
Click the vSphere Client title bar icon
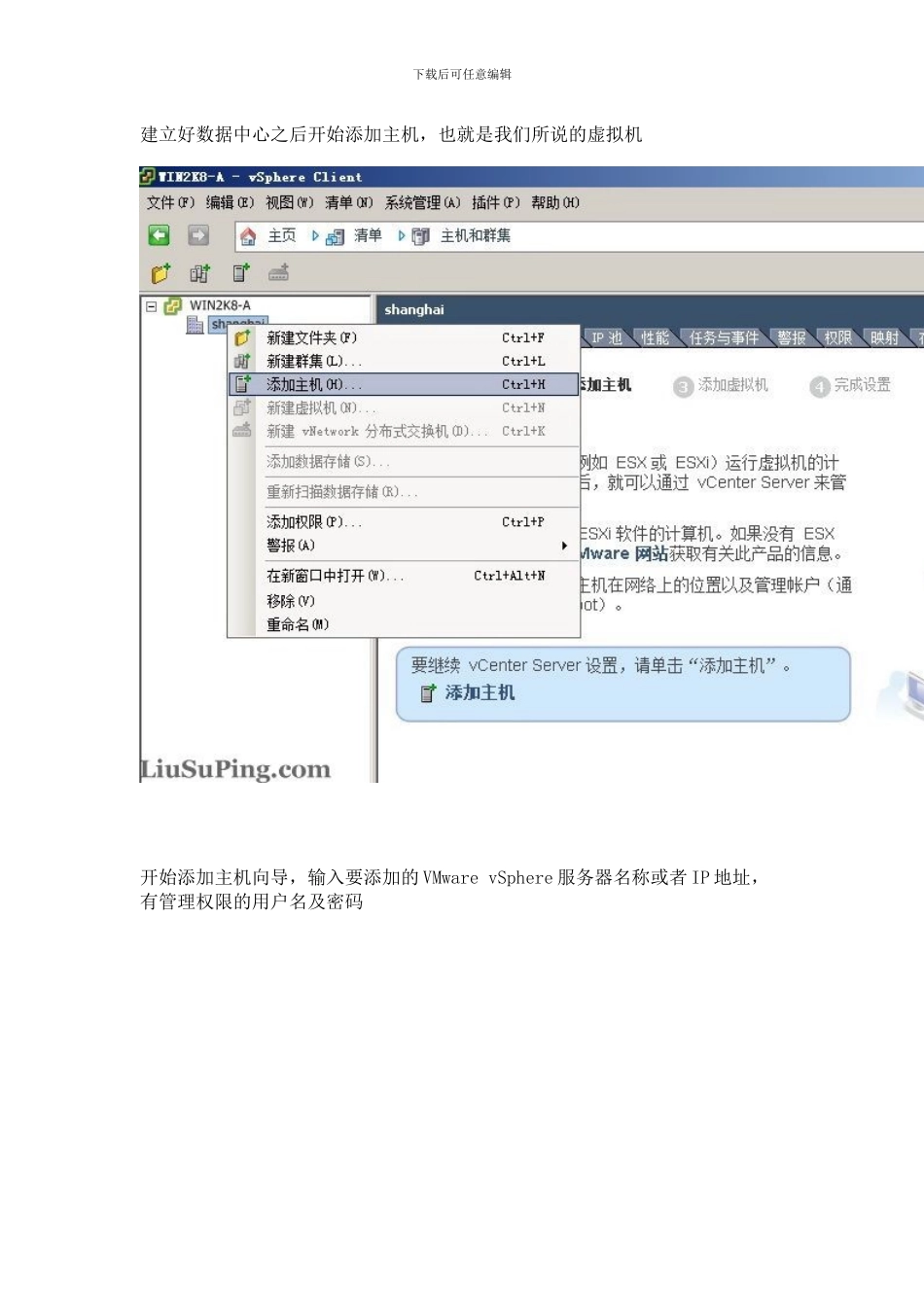[x=148, y=176]
